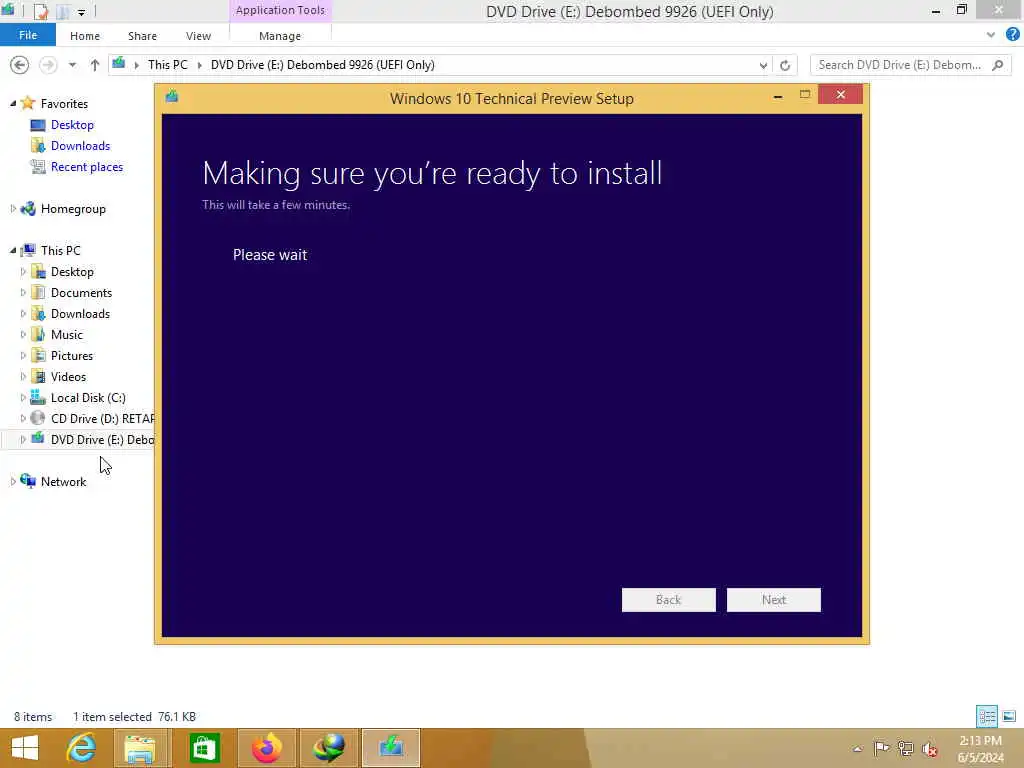Switch to the Home ribbon tab
The height and width of the screenshot is (768, 1024).
coord(85,36)
